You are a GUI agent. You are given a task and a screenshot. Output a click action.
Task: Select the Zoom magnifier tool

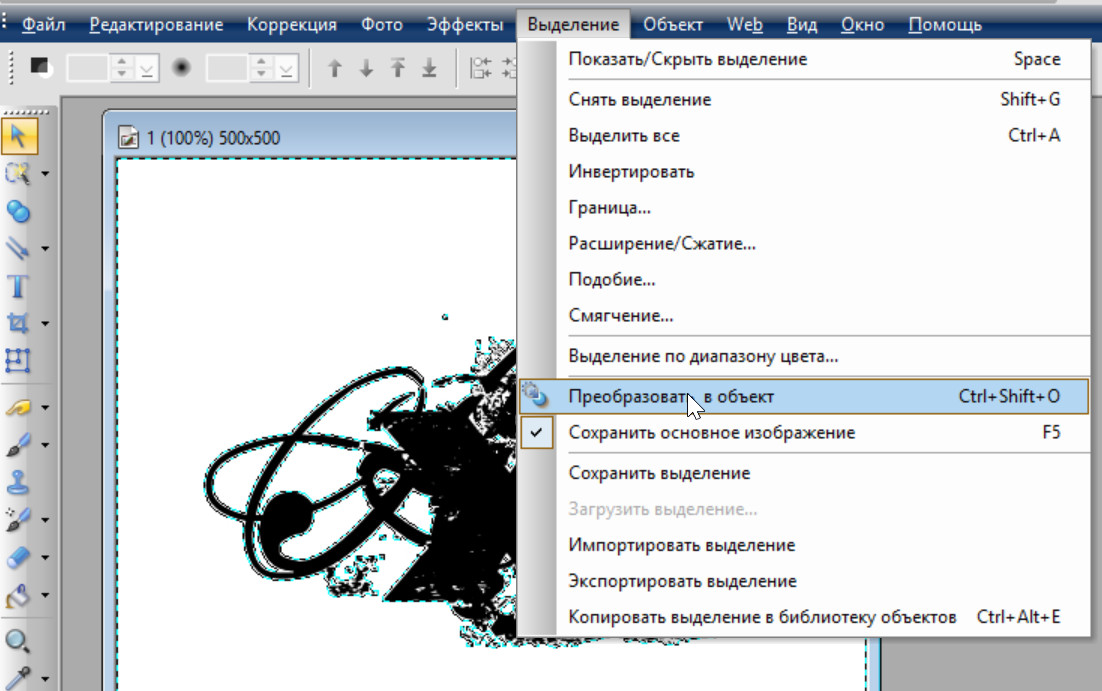18,640
